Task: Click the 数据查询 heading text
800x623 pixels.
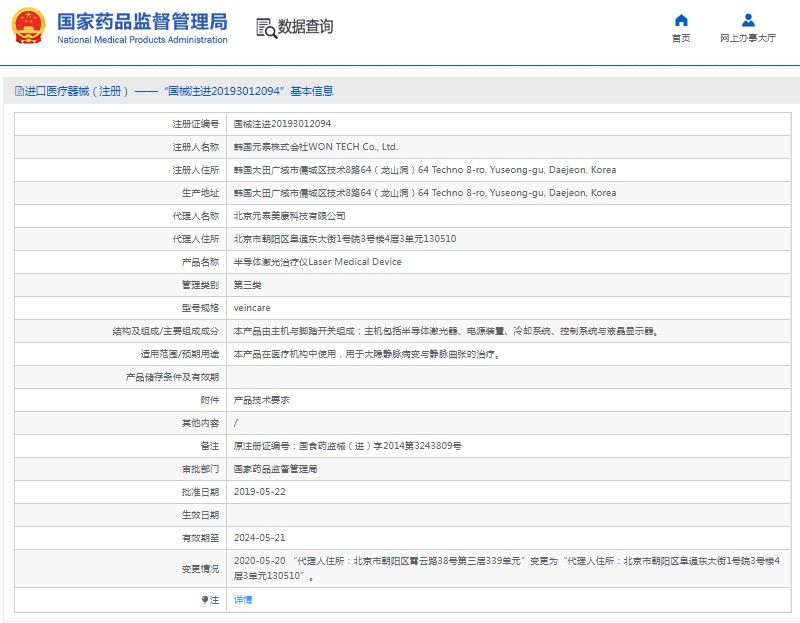Action: coord(305,27)
